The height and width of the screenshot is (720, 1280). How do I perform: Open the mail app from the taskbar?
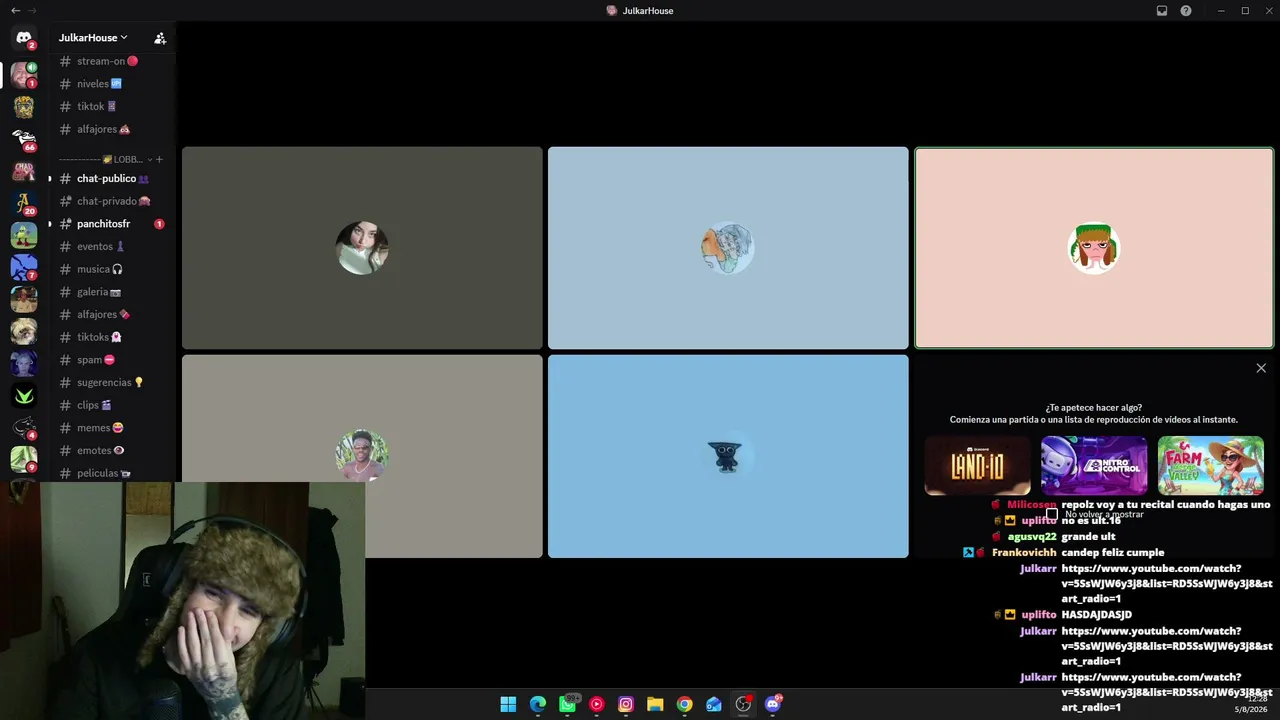tap(714, 704)
